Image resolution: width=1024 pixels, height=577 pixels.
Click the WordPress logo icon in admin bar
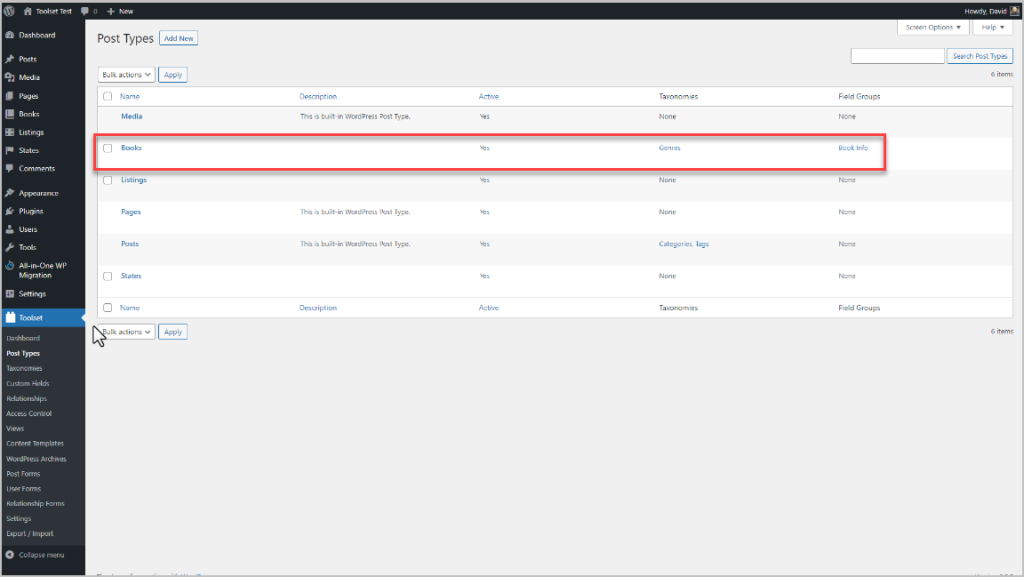tap(9, 10)
